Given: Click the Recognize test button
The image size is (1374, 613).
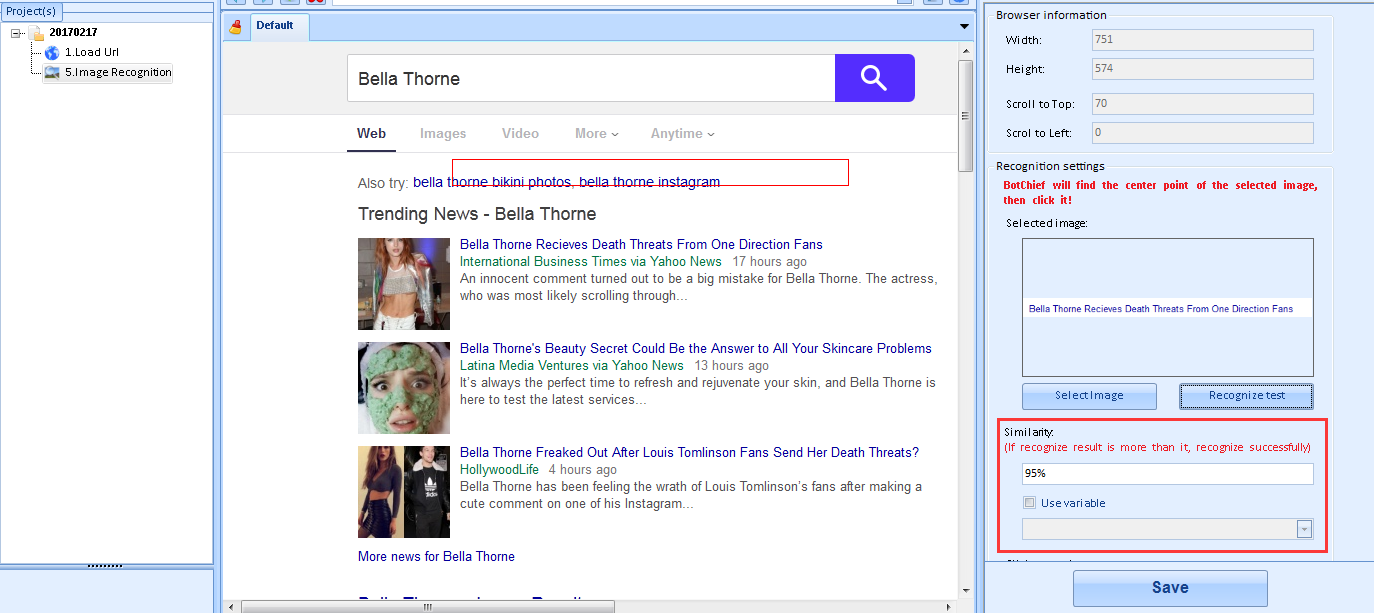Looking at the screenshot, I should pos(1246,396).
